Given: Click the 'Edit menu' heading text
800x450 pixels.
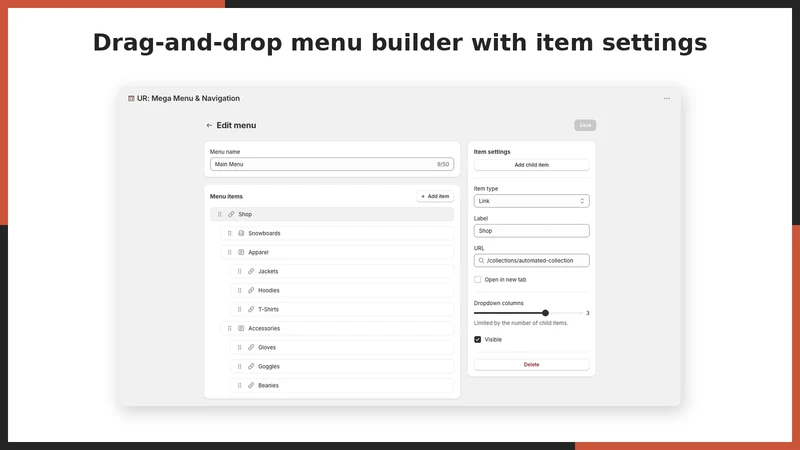Looking at the screenshot, I should pyautogui.click(x=236, y=125).
